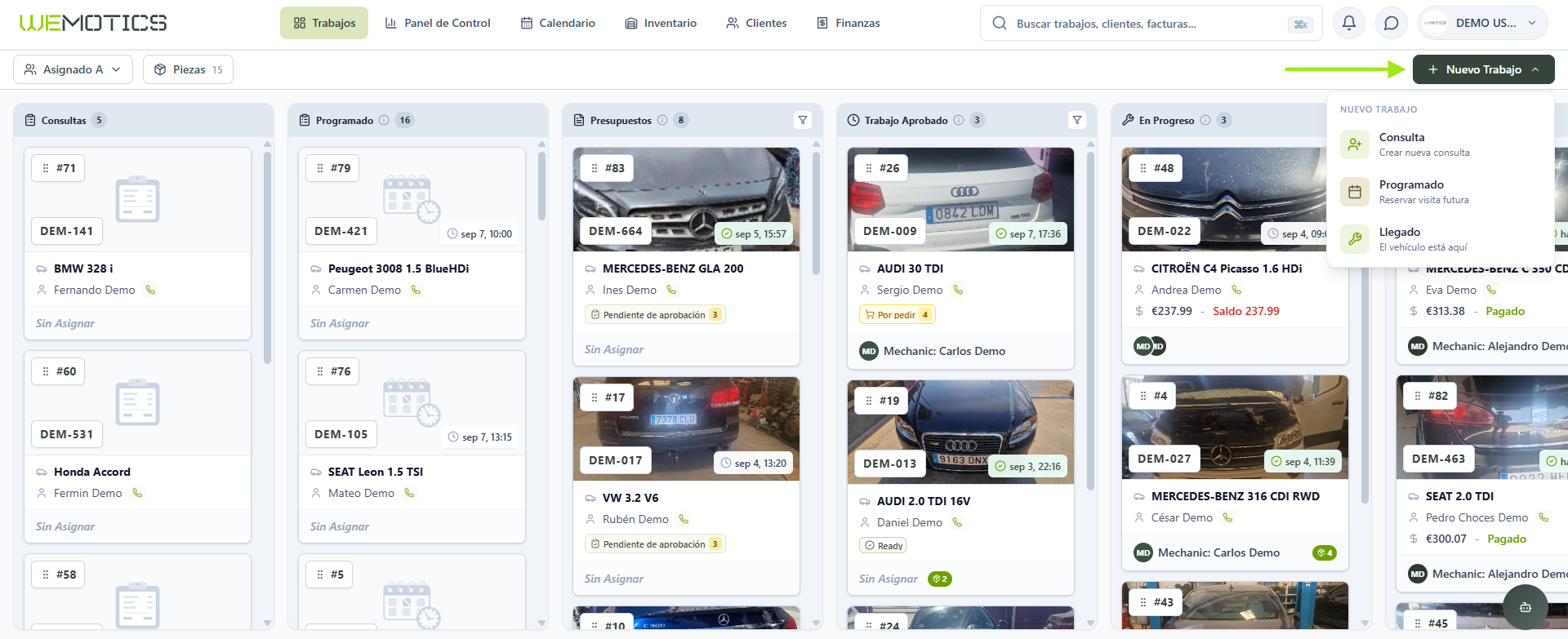1568x639 pixels.
Task: Click the Programado column scrollbar
Action: click(541, 186)
